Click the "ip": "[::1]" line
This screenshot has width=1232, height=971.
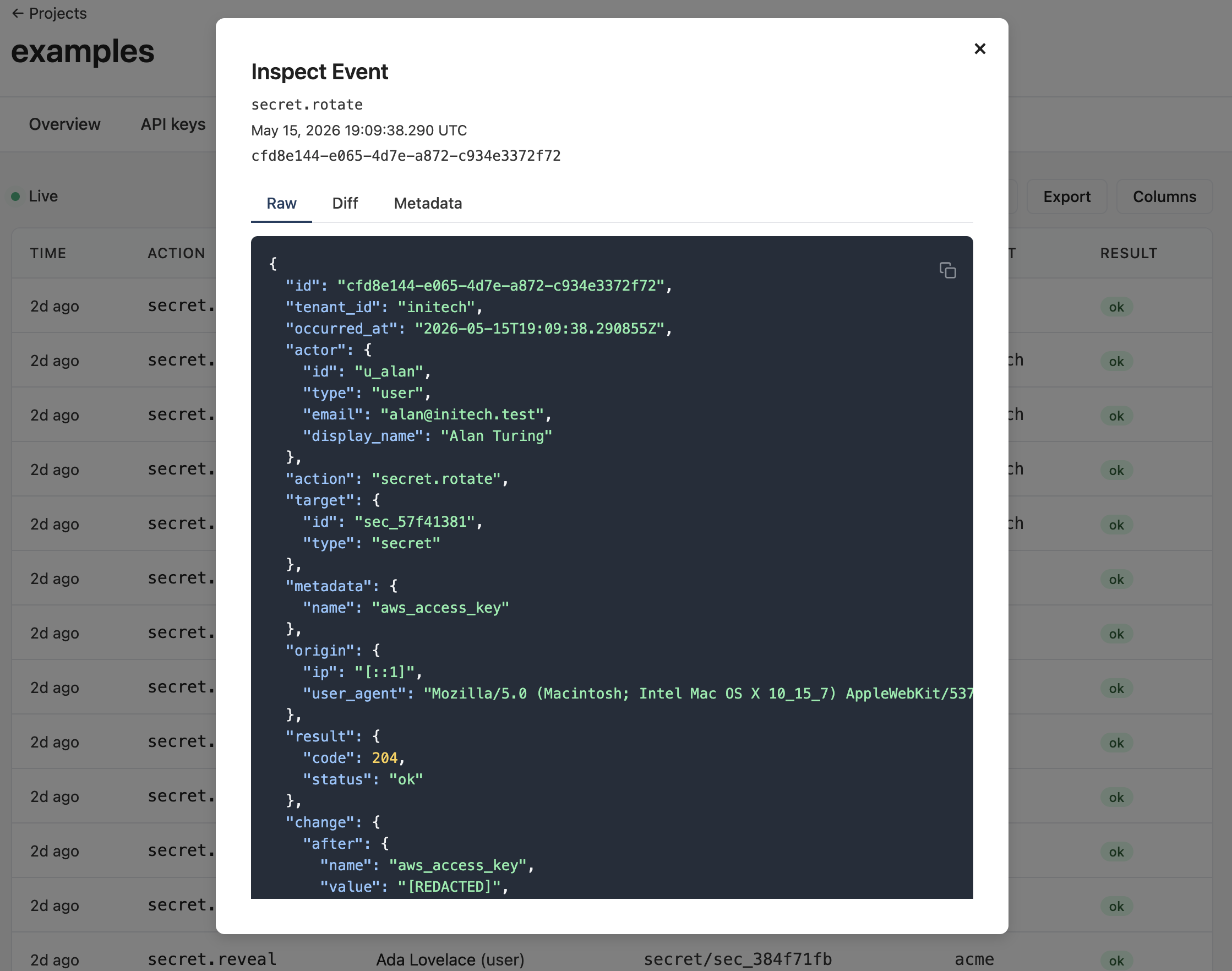click(362, 672)
